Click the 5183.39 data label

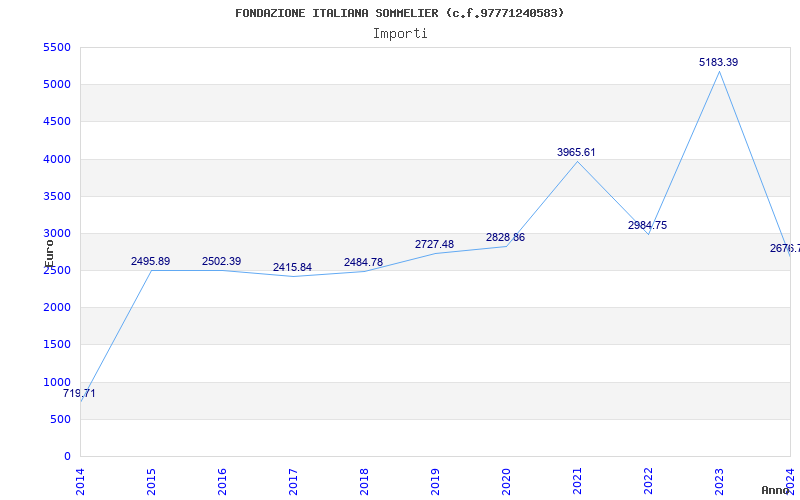[718, 62]
